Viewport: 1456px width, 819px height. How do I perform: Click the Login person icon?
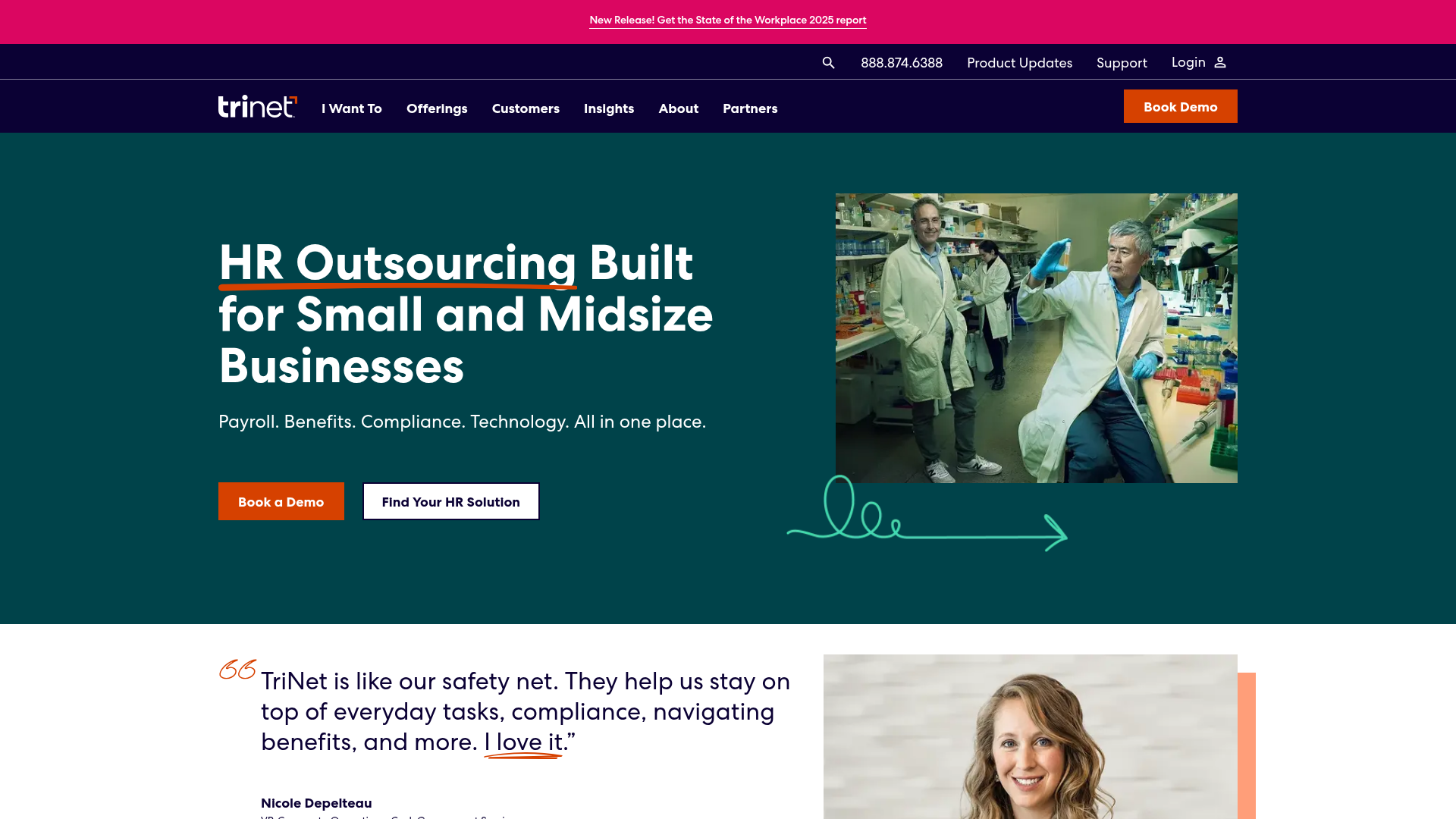click(x=1220, y=62)
